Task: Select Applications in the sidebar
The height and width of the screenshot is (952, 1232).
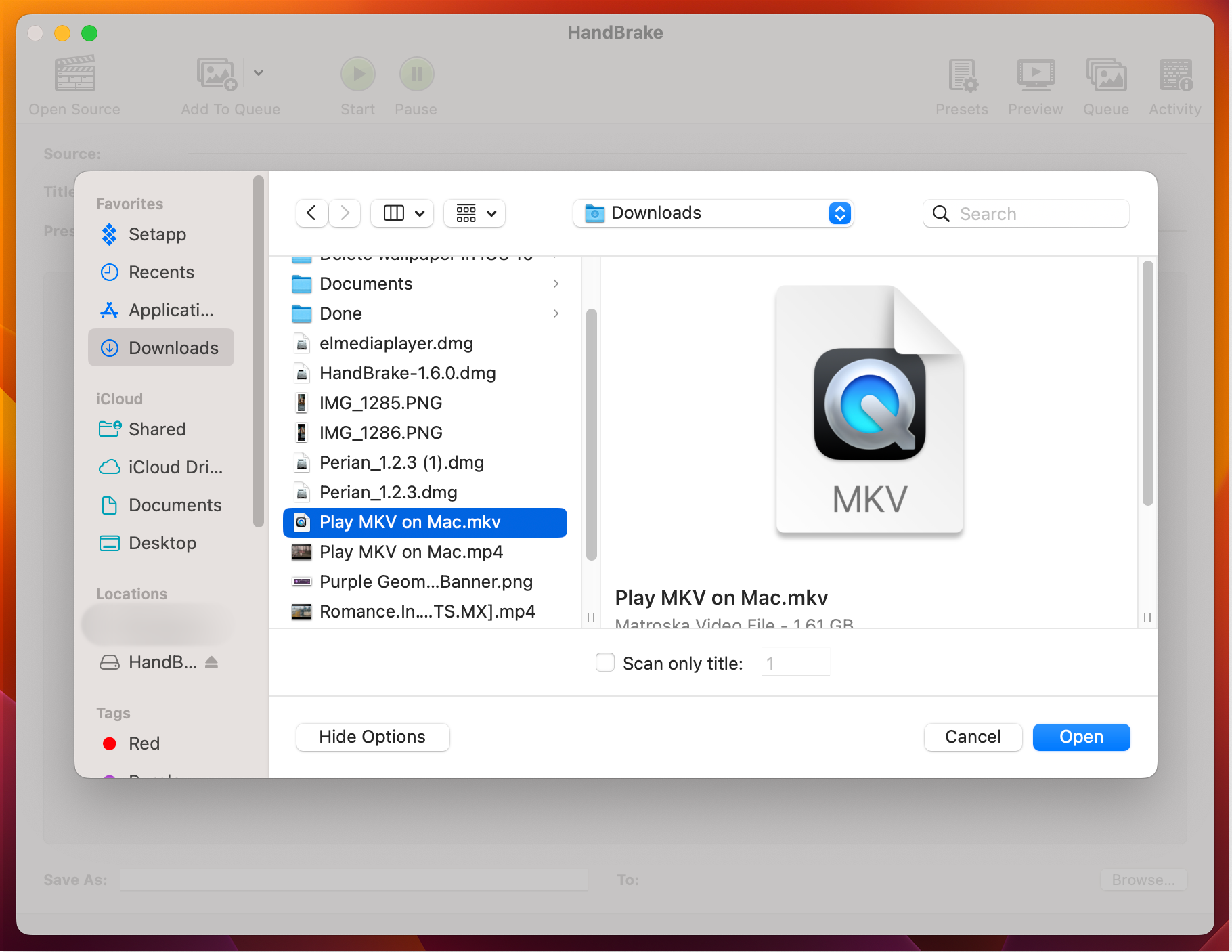Action: coord(161,310)
